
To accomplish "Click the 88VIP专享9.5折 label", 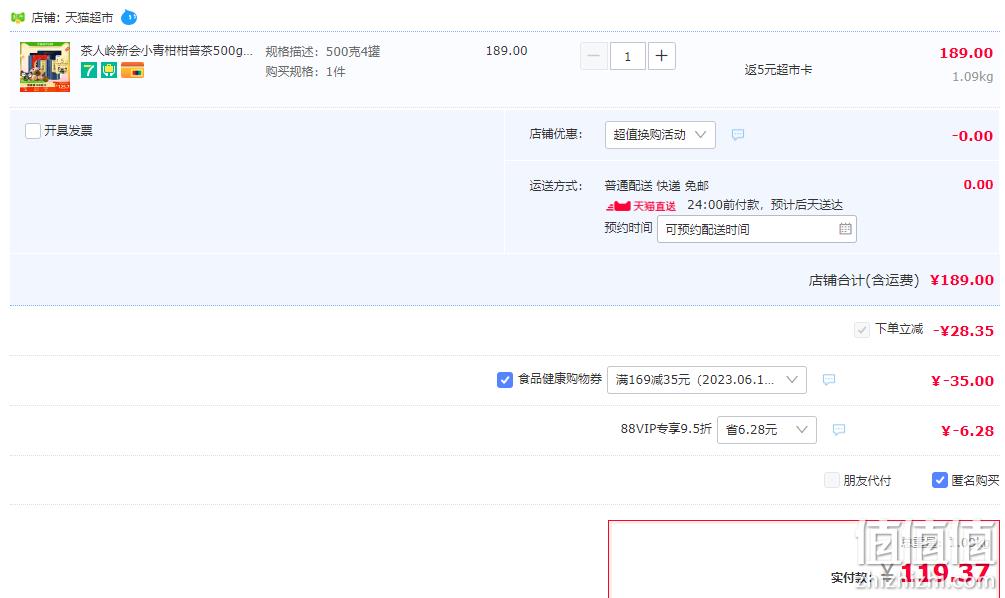I will [x=666, y=429].
